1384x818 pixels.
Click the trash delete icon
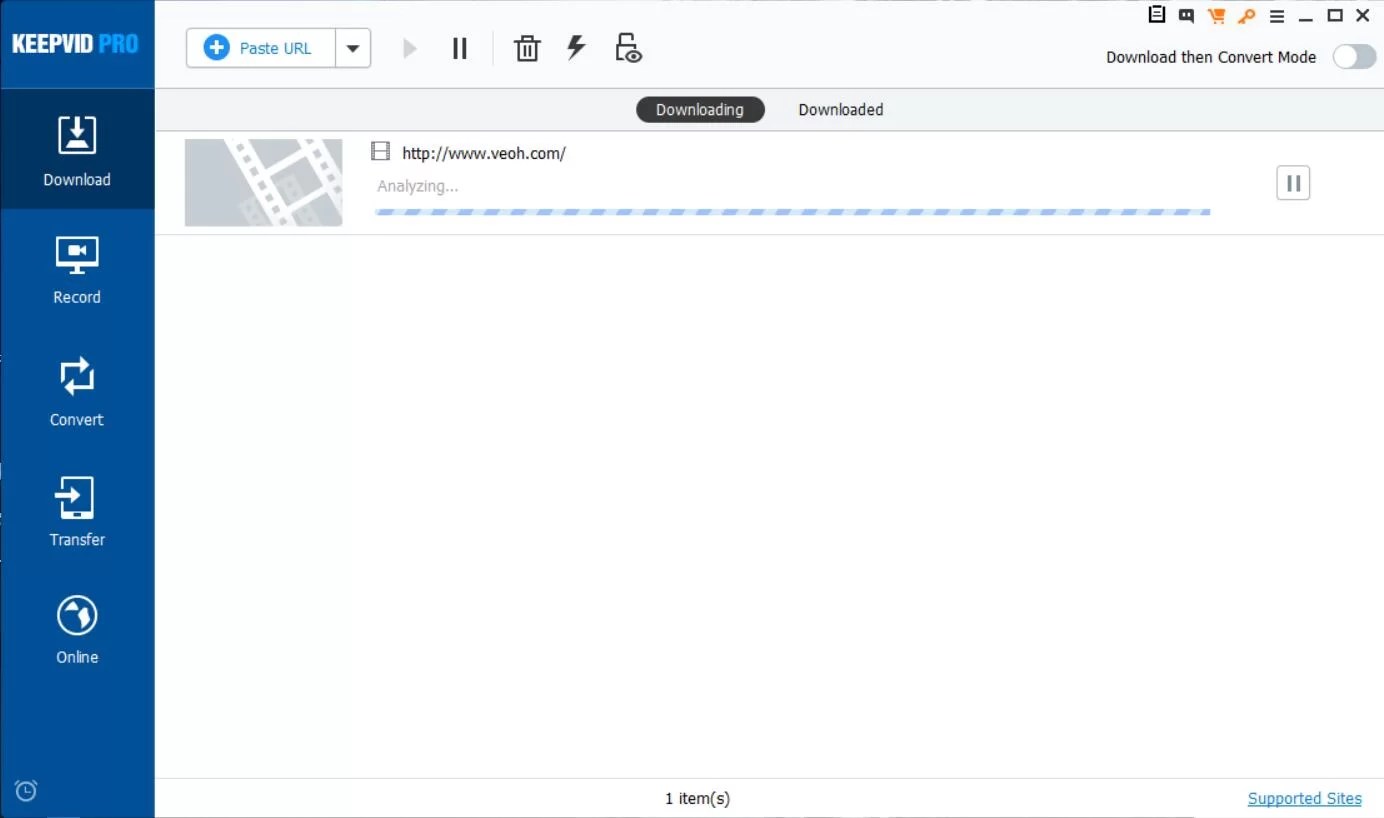pos(527,48)
